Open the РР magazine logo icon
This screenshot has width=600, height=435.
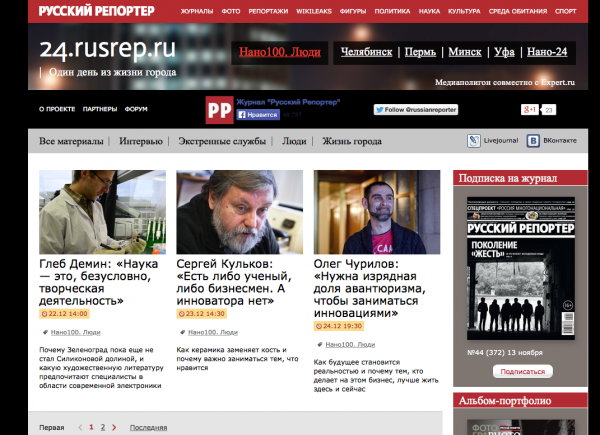[x=219, y=110]
